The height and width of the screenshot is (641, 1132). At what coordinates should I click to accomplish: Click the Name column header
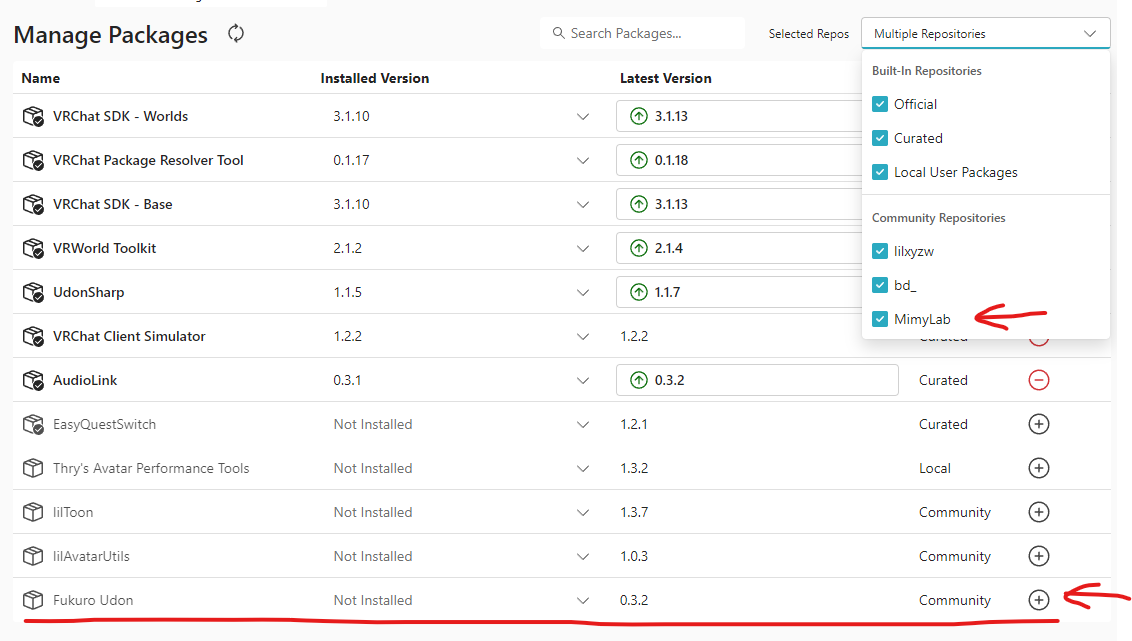[x=40, y=78]
